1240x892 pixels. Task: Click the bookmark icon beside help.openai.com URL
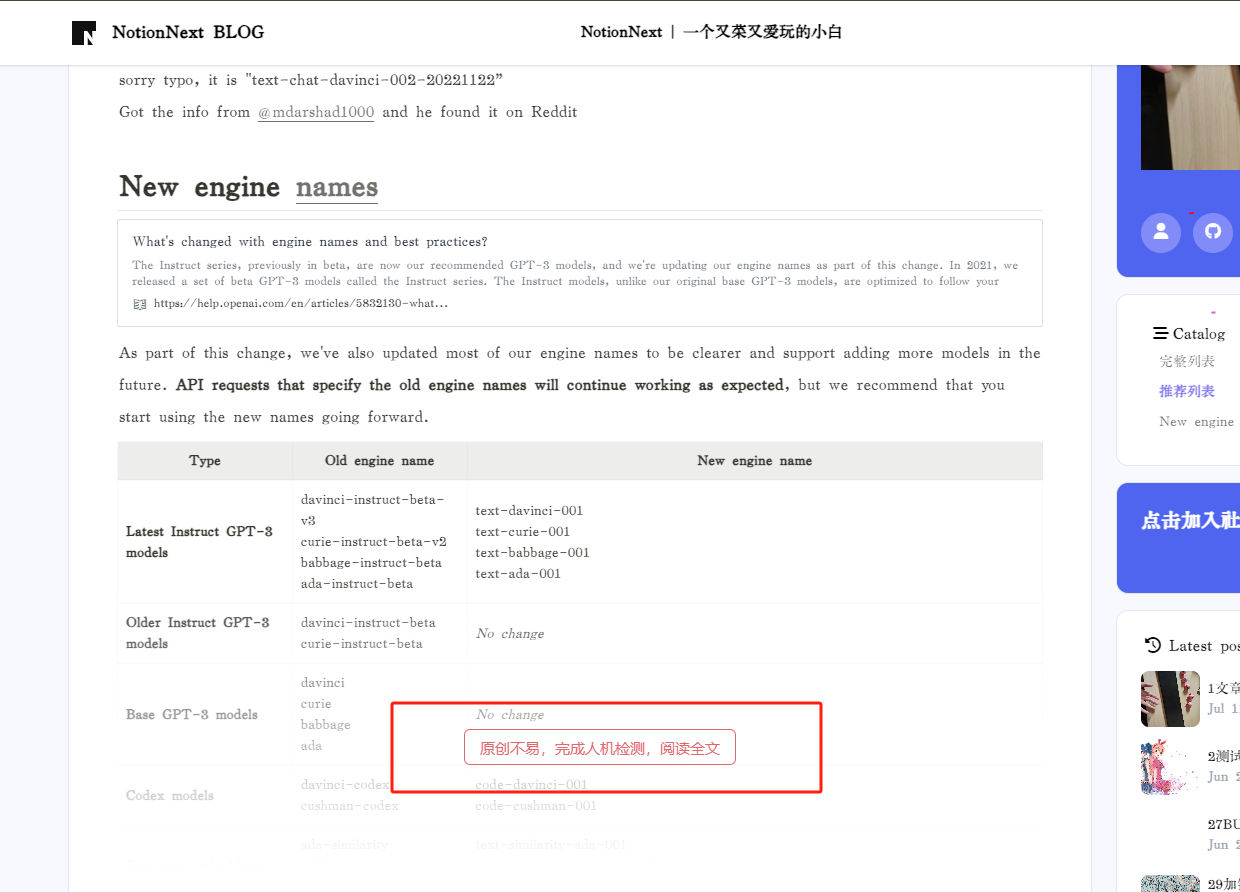[140, 303]
